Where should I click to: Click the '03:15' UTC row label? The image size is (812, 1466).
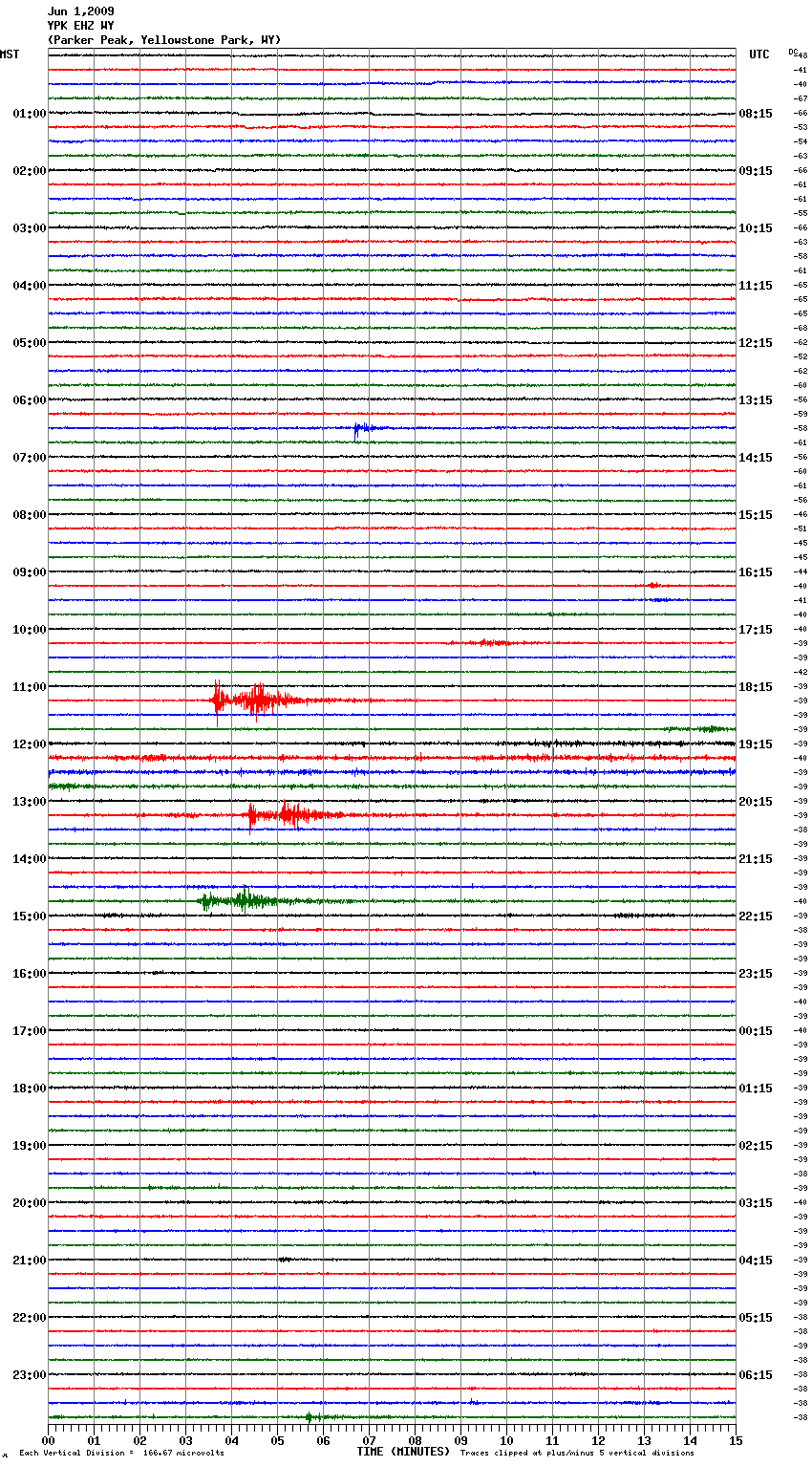(x=756, y=1203)
